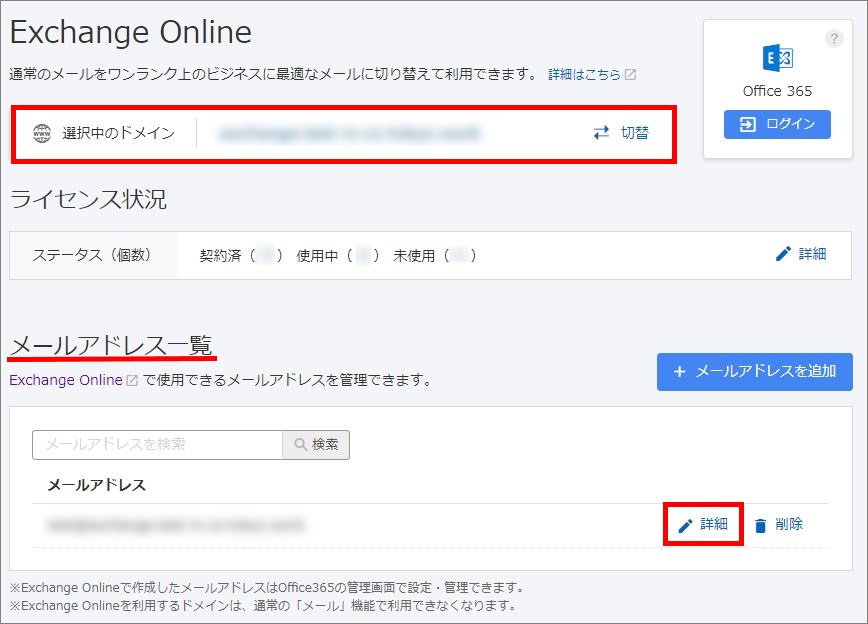Click the Office 365 Exchange logo
Image resolution: width=868 pixels, height=624 pixels.
point(777,58)
